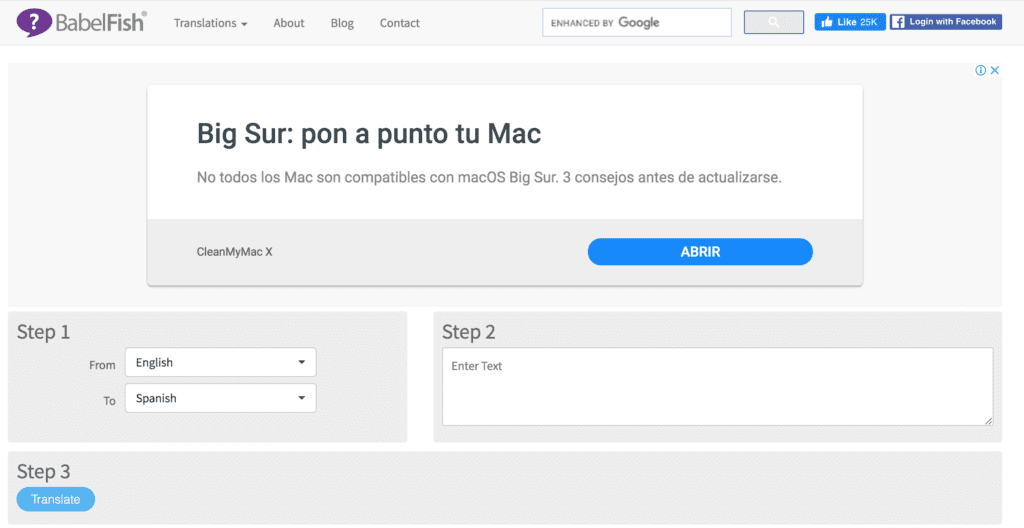1024x528 pixels.
Task: Click the Enter Text textarea
Action: coord(718,387)
